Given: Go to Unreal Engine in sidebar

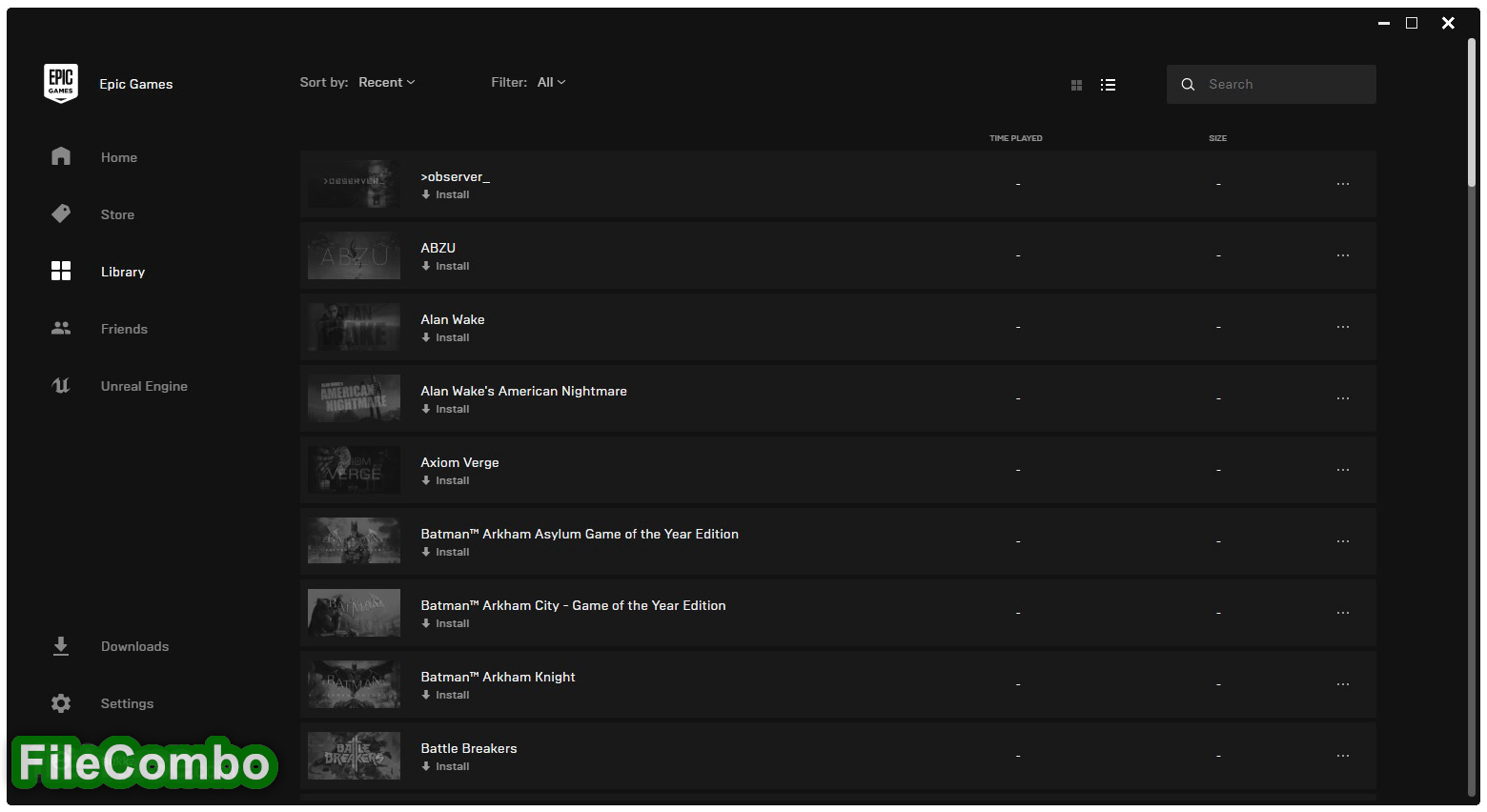Looking at the screenshot, I should point(144,386).
